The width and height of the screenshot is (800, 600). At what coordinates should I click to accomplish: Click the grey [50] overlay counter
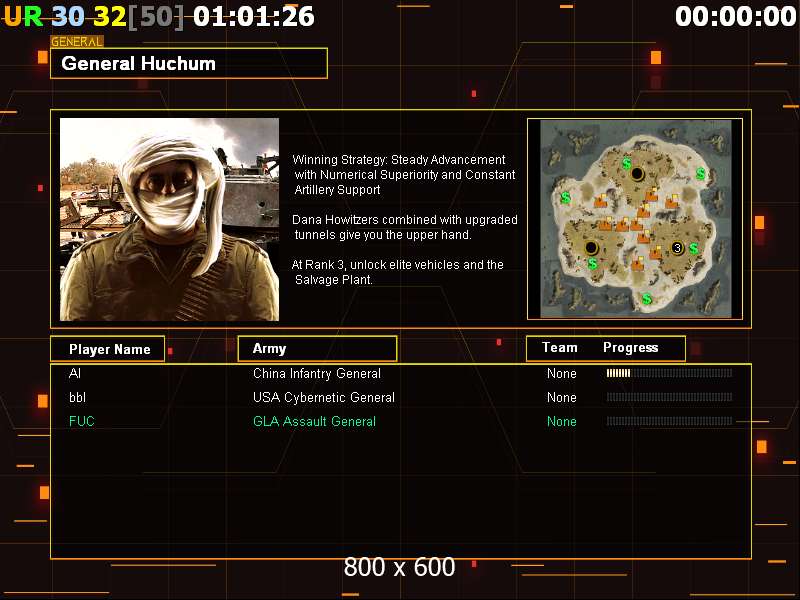[x=156, y=16]
